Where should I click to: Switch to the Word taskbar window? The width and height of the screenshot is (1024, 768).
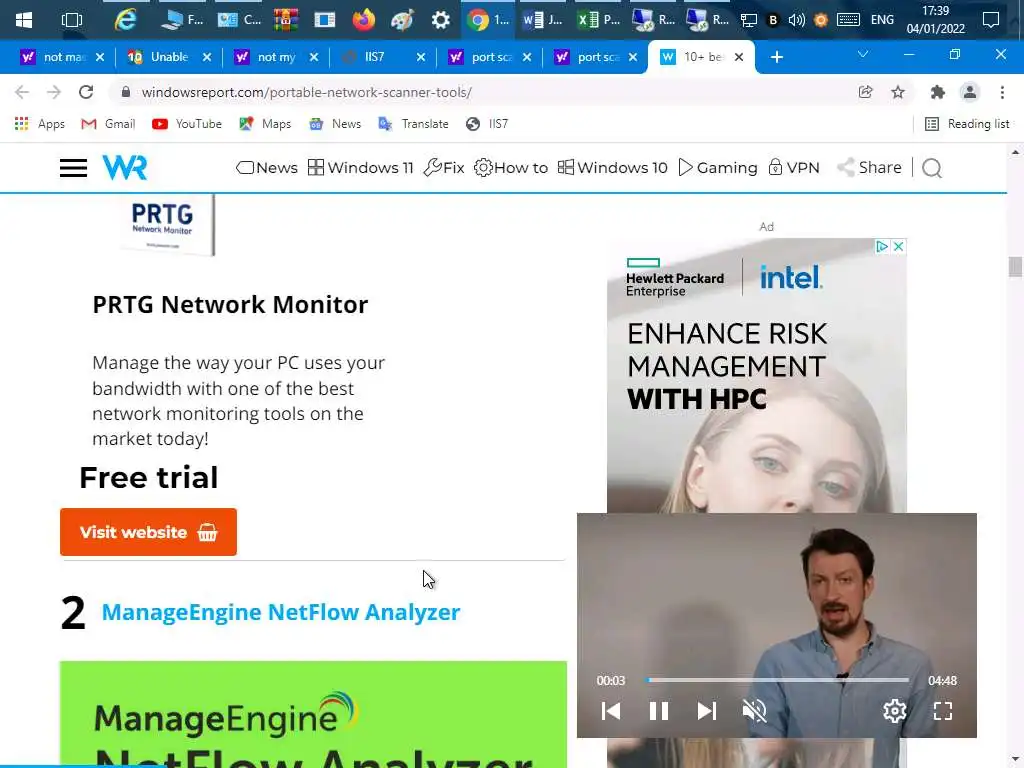542,20
